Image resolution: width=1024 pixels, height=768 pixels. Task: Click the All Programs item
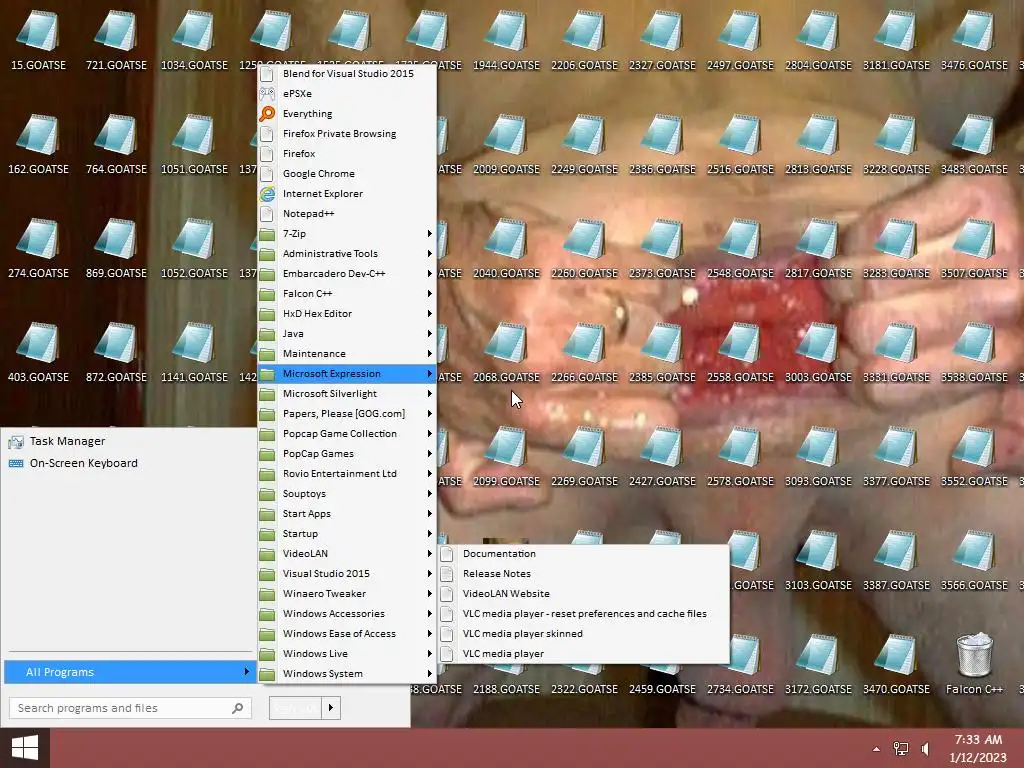pos(129,672)
